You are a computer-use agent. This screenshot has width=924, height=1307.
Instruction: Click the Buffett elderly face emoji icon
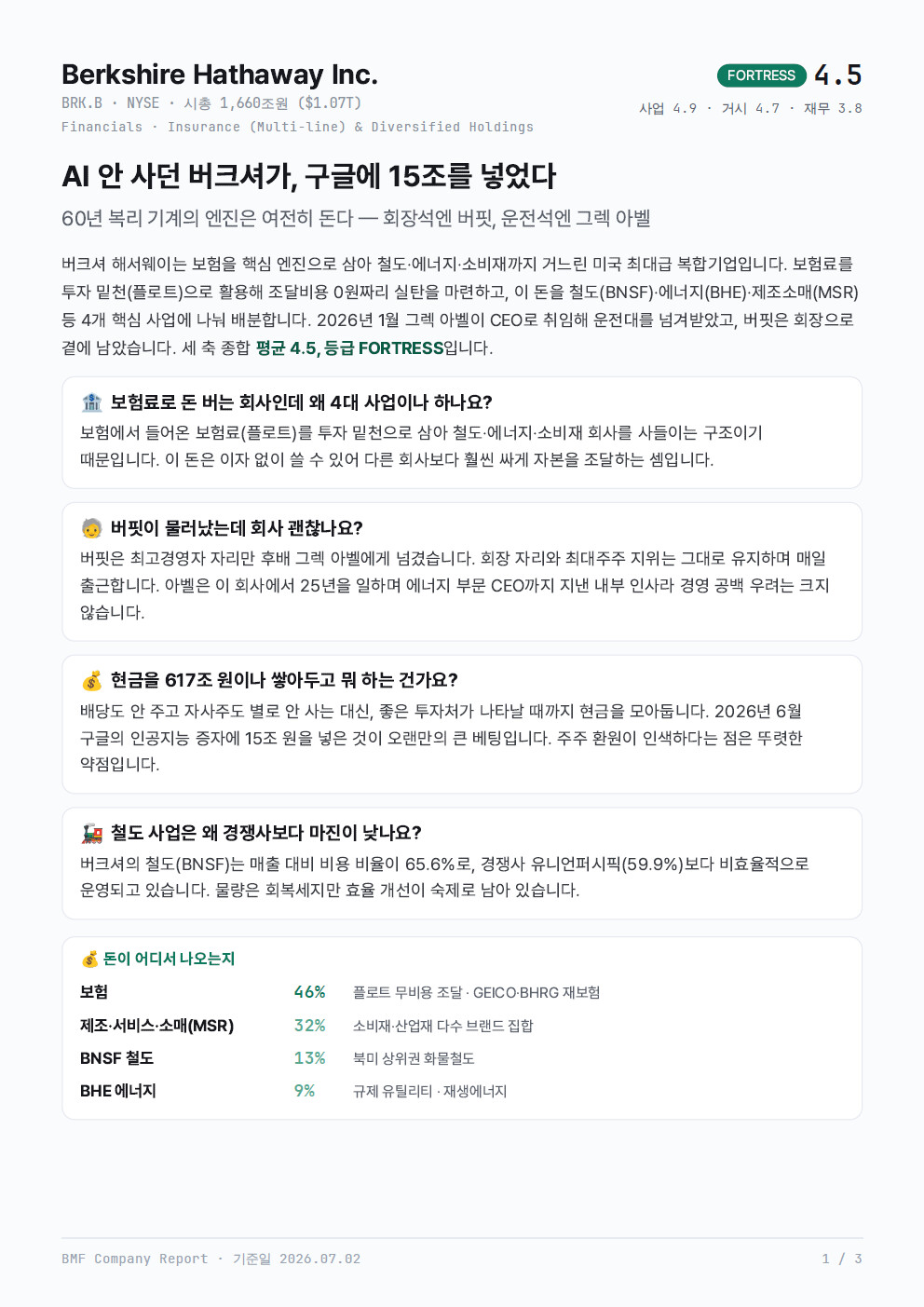[x=91, y=528]
